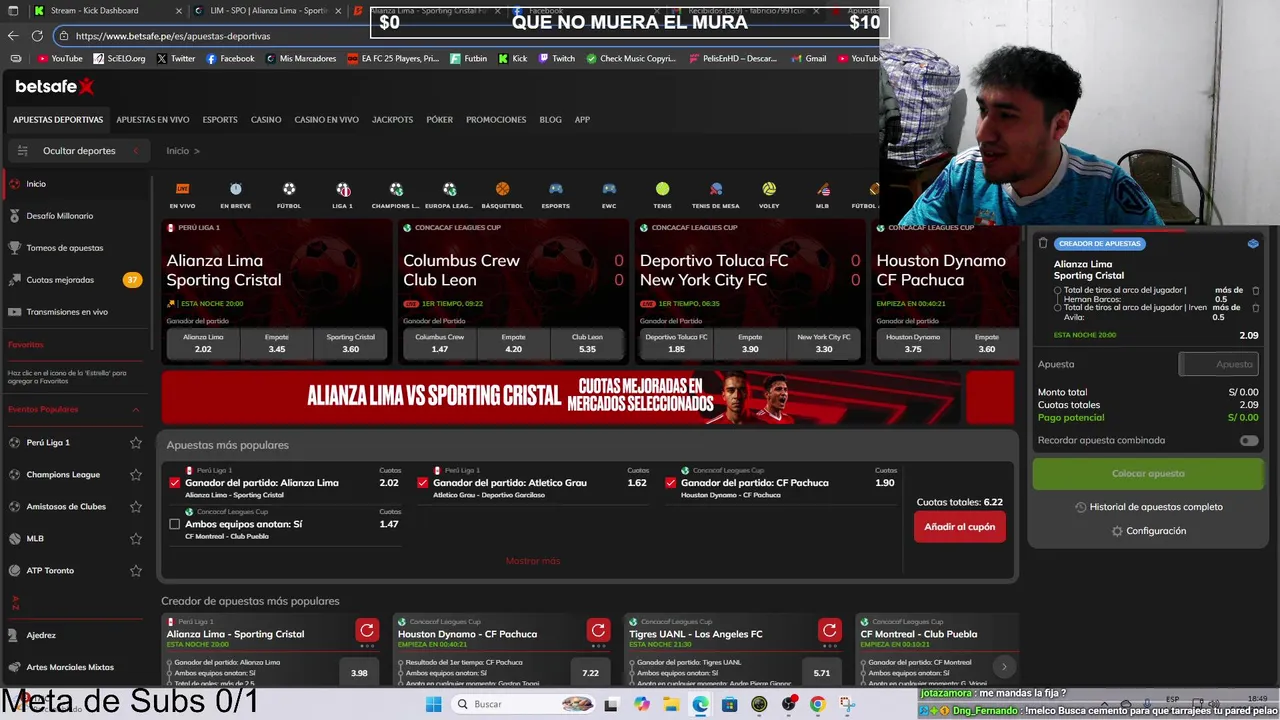The width and height of the screenshot is (1280, 720).
Task: Toggle Recordar apuesta combinada switch
Action: [1249, 440]
